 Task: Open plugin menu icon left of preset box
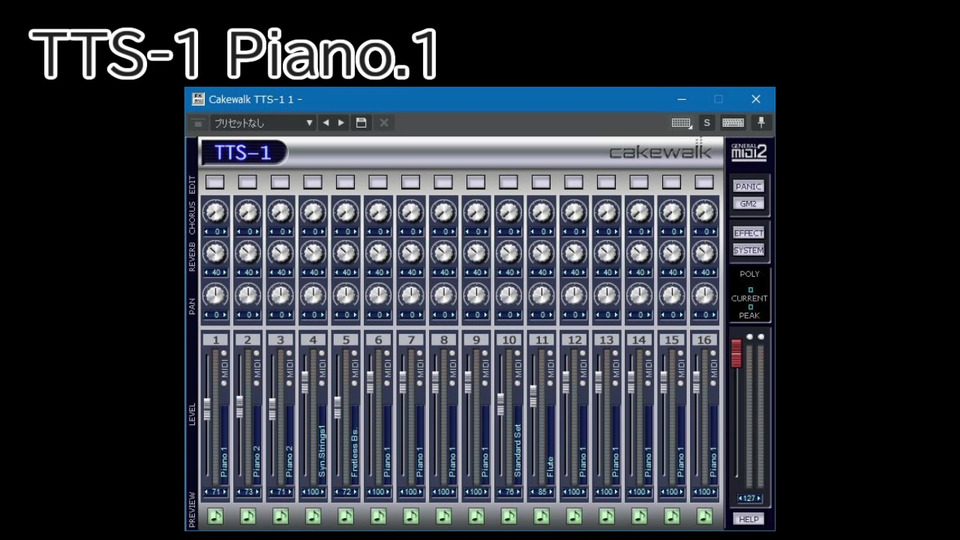coord(198,123)
